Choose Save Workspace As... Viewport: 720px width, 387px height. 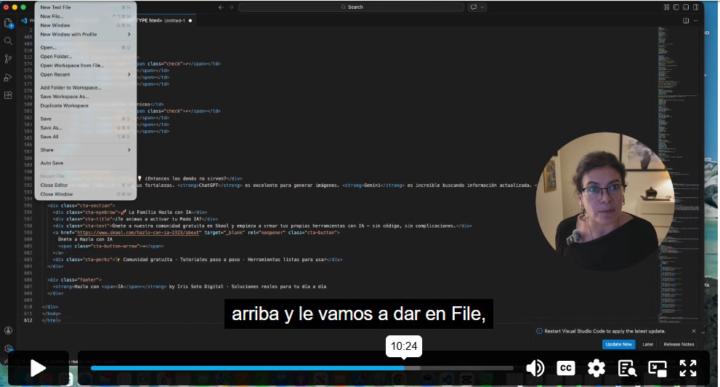coord(85,96)
